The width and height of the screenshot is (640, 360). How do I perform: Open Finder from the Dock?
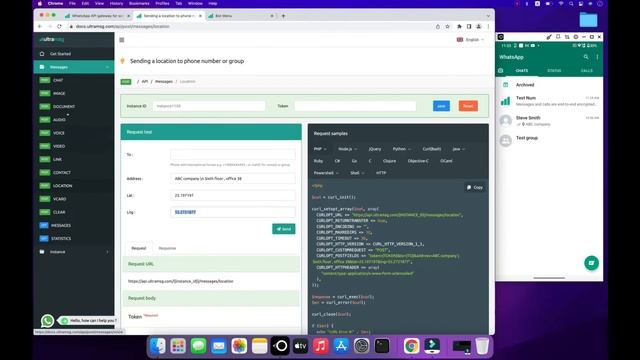(x=158, y=346)
